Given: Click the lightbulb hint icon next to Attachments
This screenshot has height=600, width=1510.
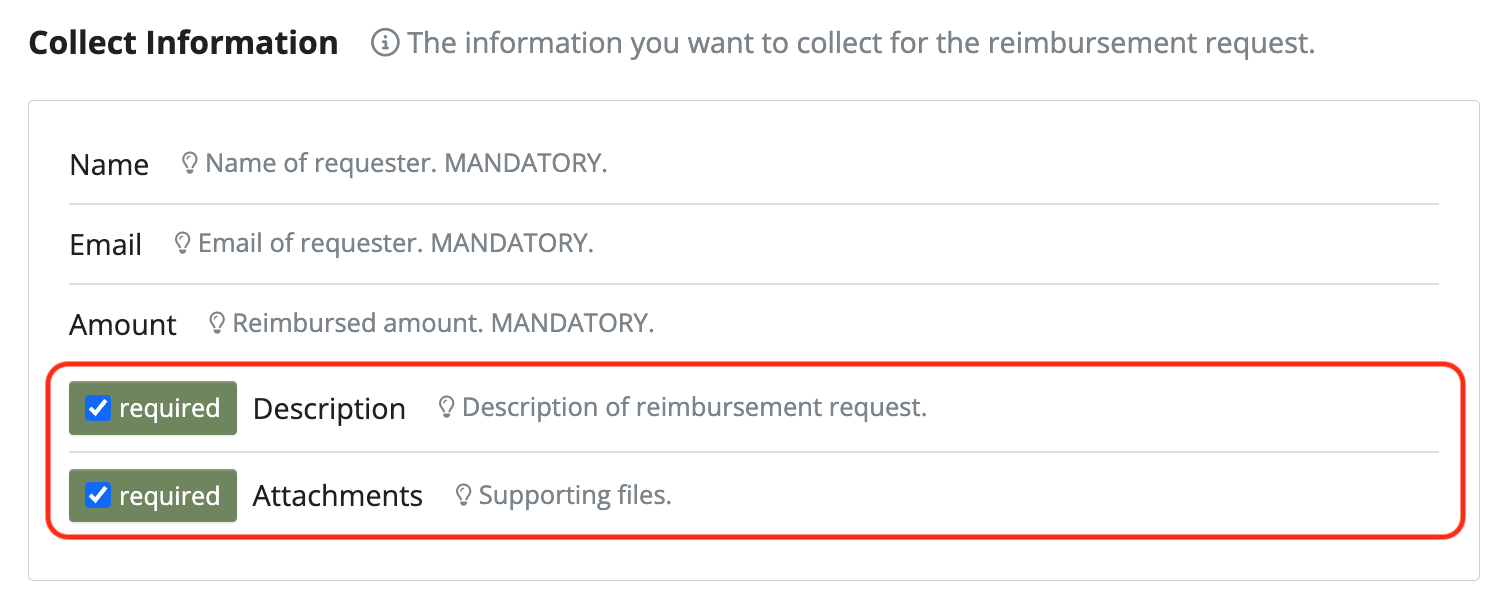Looking at the screenshot, I should click(x=463, y=495).
